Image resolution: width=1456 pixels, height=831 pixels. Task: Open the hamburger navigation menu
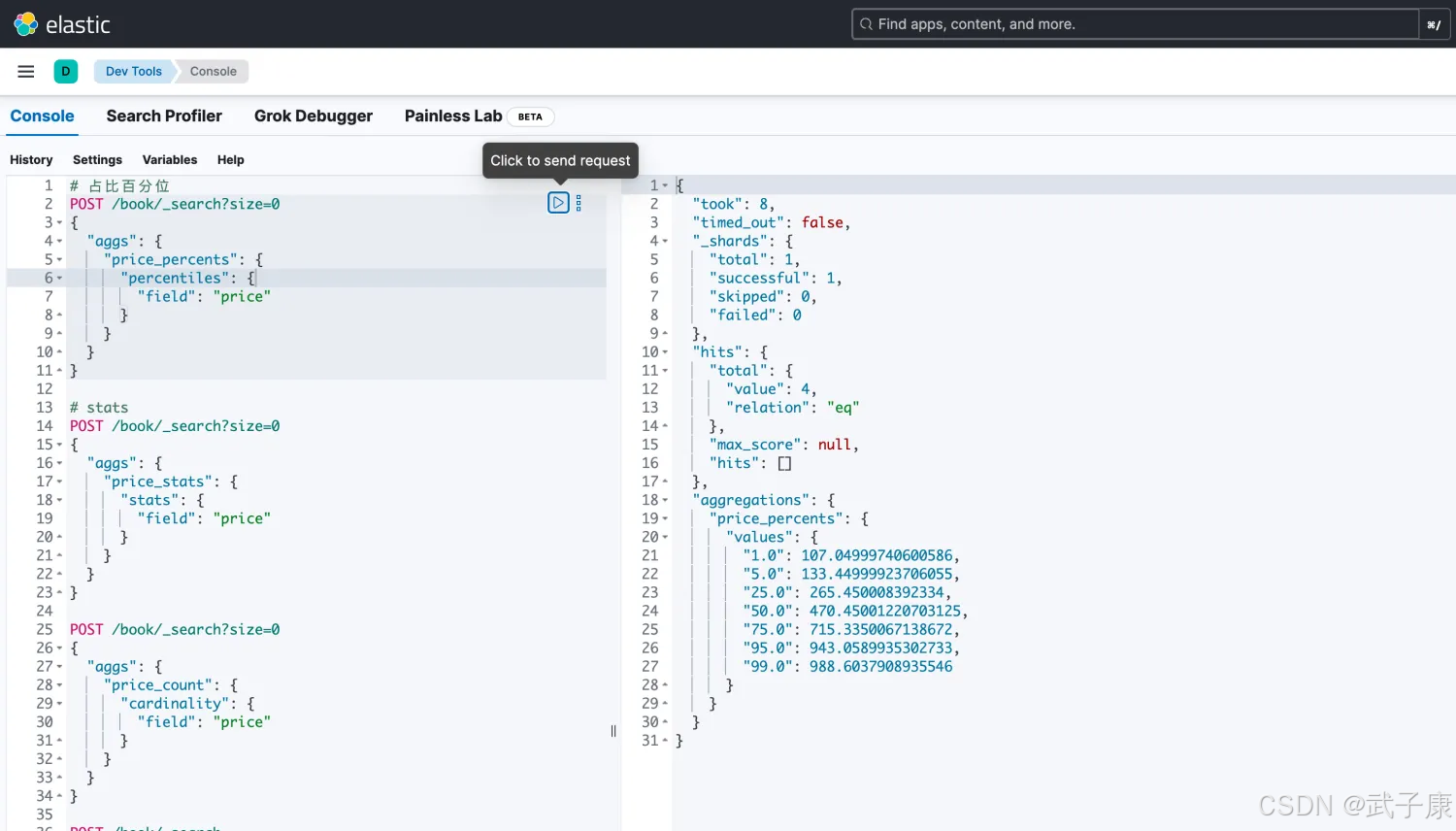click(x=26, y=71)
